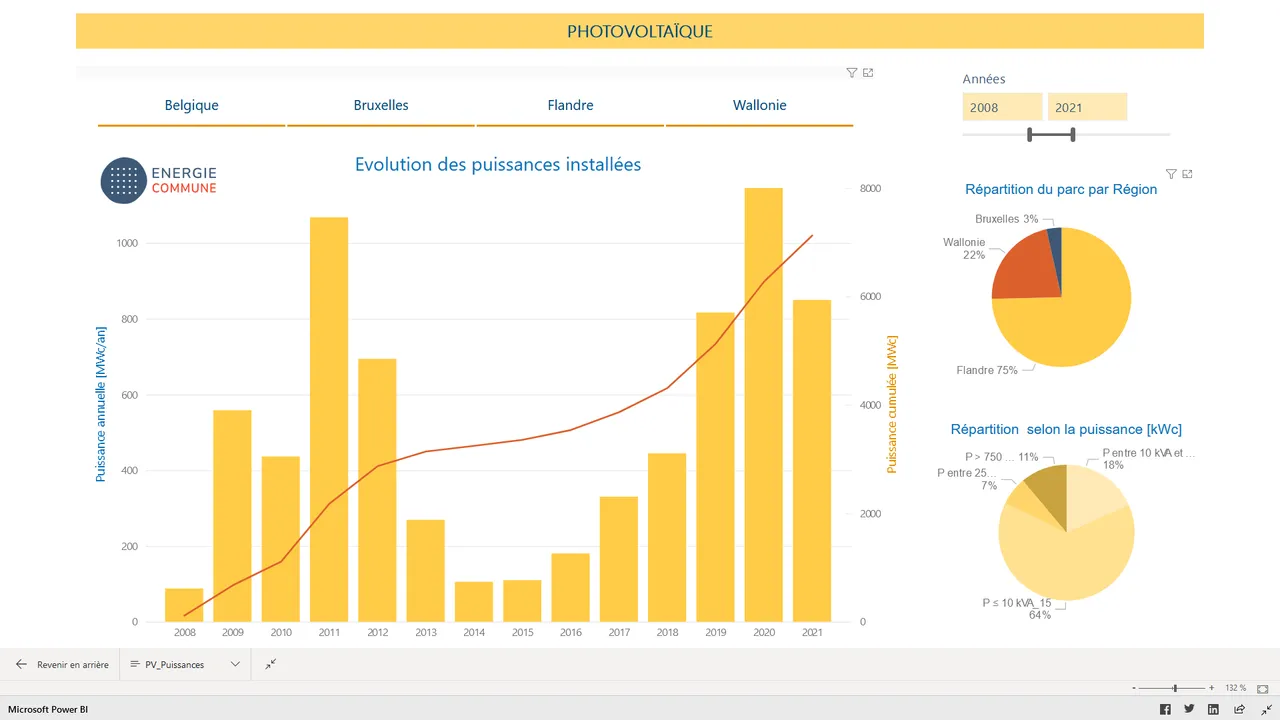Click the filter icon above the Région pie chart
This screenshot has width=1280, height=720.
1172,174
